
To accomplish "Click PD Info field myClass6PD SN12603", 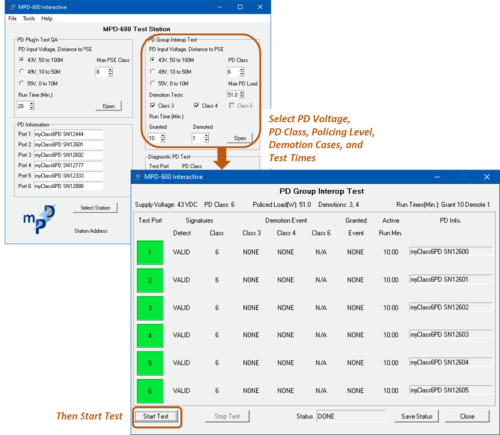I will click(x=451, y=334).
